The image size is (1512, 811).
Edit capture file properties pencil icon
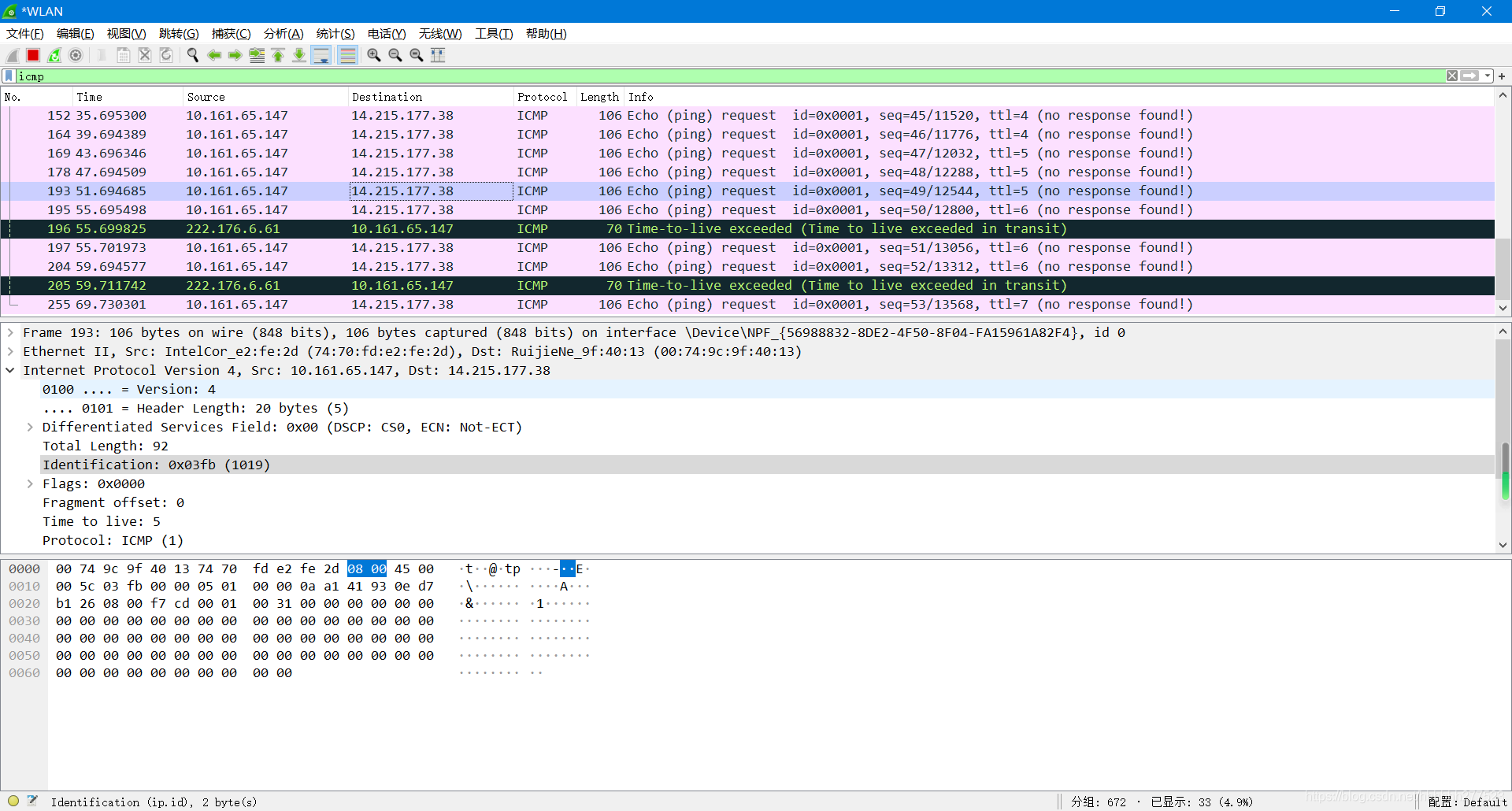[32, 802]
